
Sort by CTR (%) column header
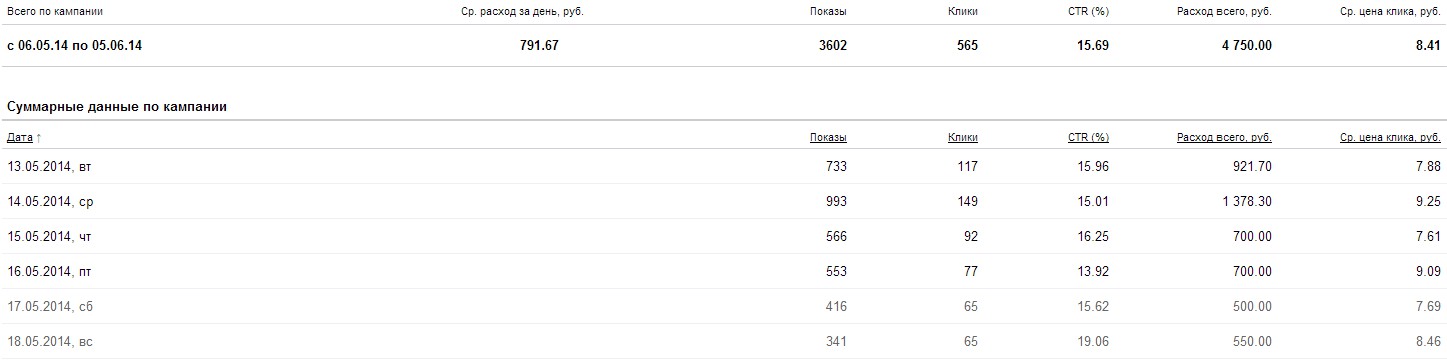[x=1087, y=137]
